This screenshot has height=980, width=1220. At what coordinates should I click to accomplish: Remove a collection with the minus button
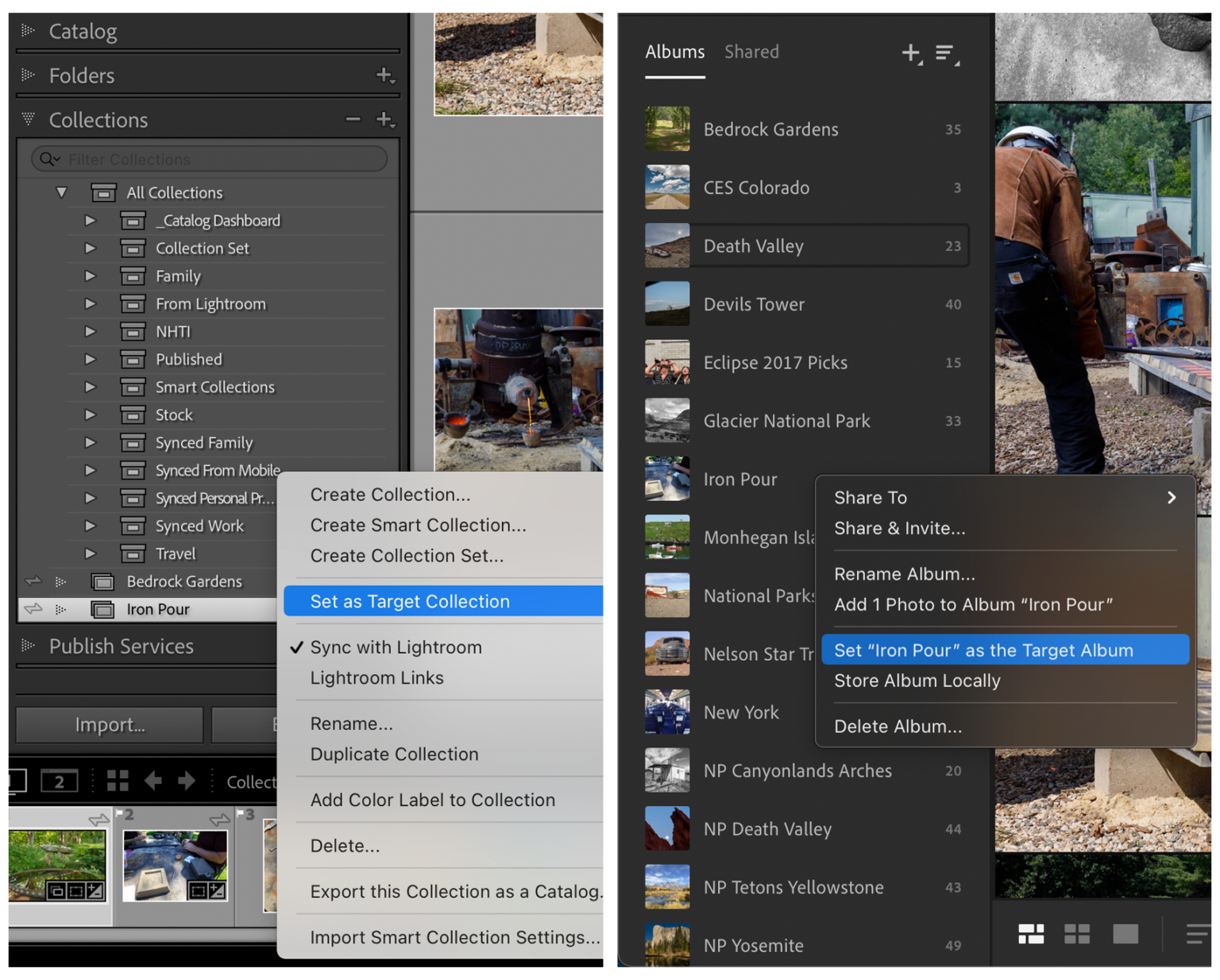point(353,119)
